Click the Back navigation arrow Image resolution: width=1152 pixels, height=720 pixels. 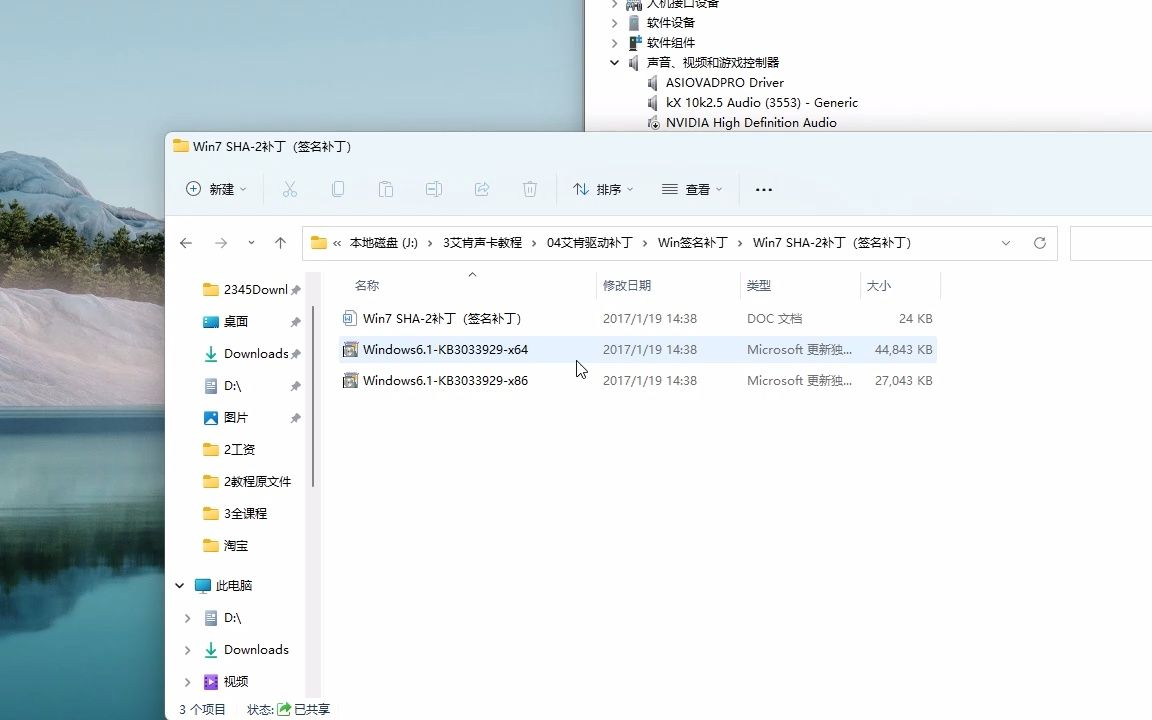pyautogui.click(x=186, y=242)
